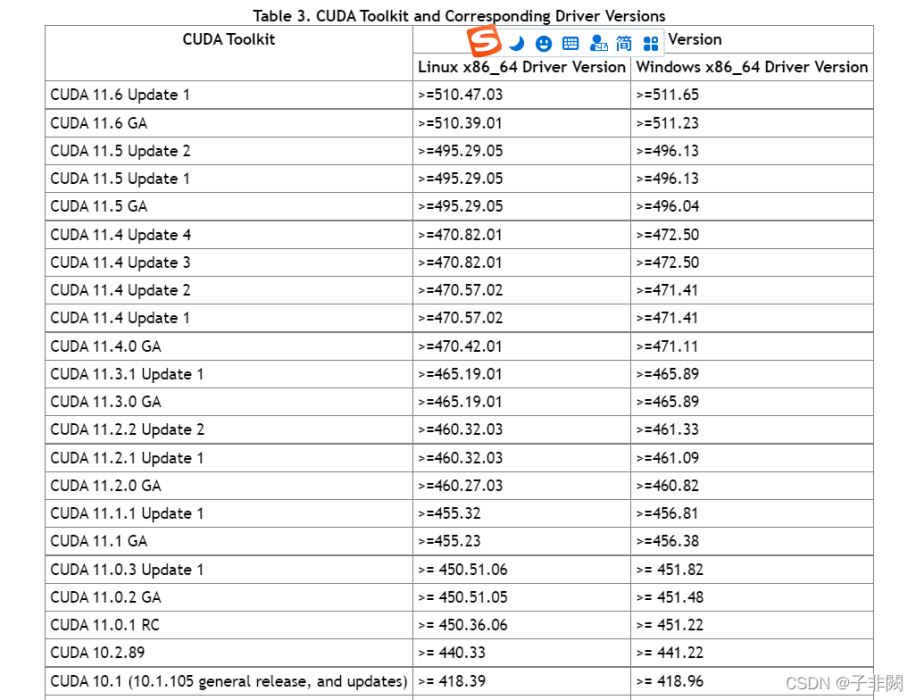Select the 'CUDA 11.0.2 GA' cell
This screenshot has width=916, height=700.
tap(228, 597)
